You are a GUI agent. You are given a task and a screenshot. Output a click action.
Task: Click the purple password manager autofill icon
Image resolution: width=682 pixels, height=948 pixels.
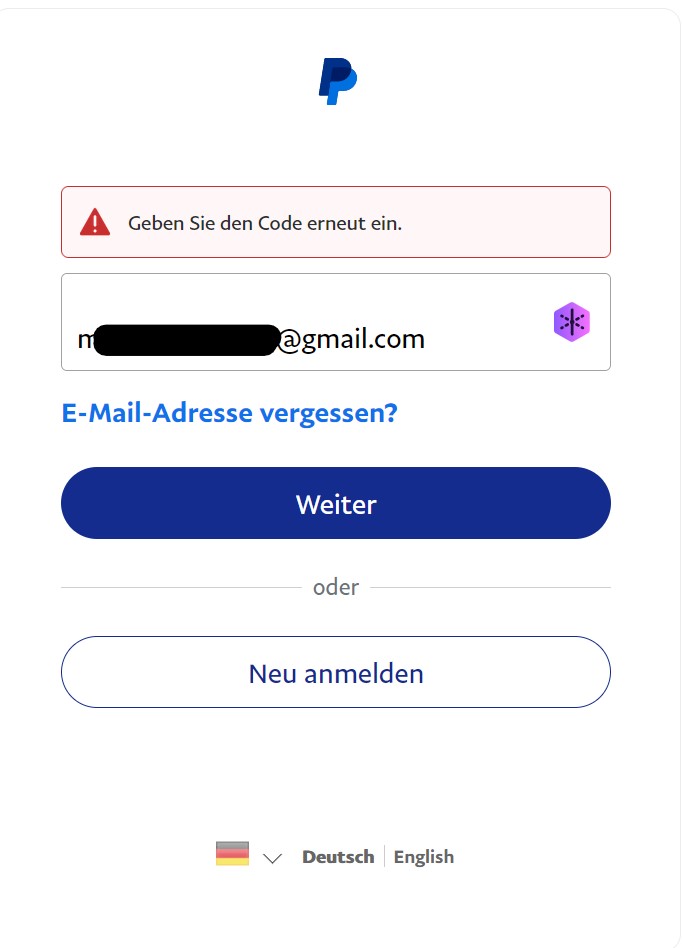571,322
